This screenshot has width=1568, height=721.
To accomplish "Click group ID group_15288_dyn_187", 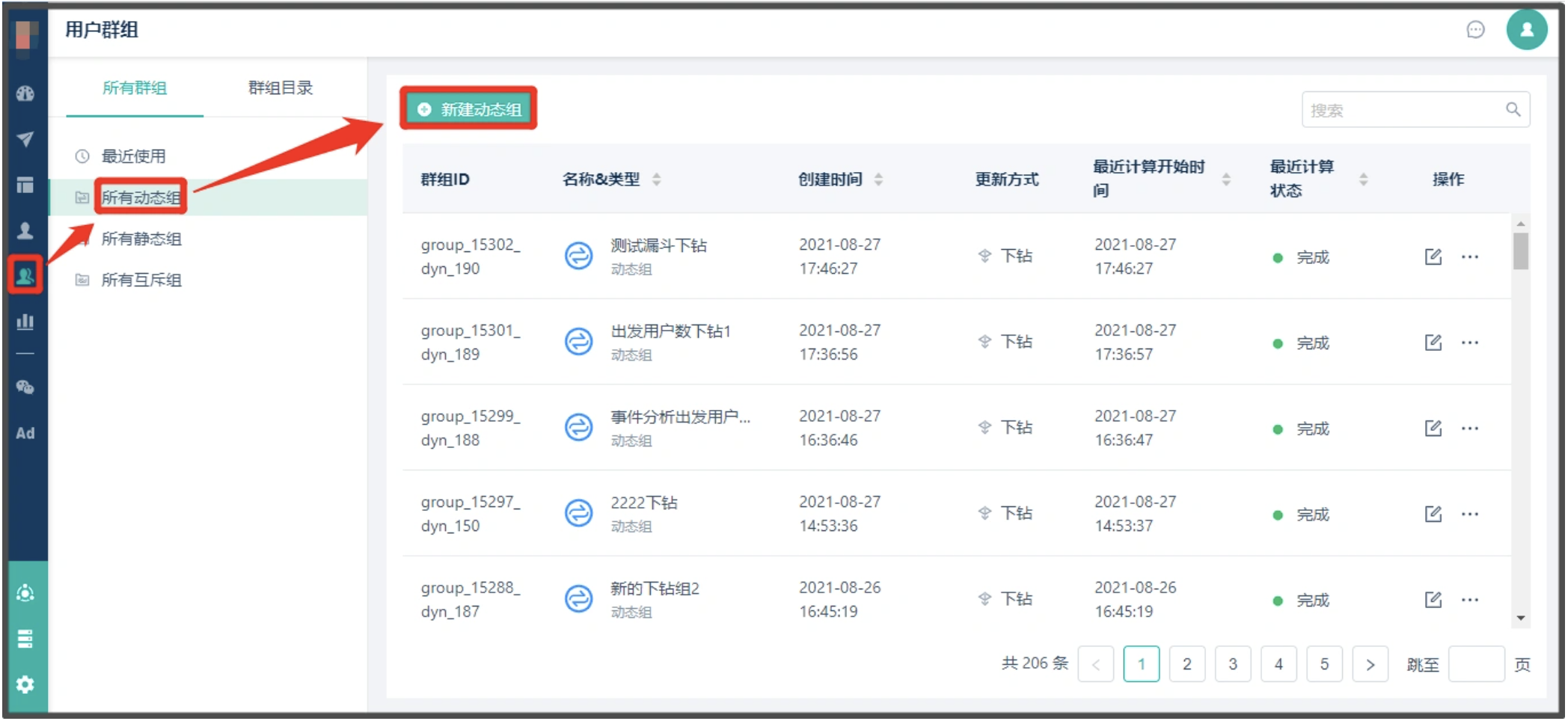I will [x=471, y=600].
